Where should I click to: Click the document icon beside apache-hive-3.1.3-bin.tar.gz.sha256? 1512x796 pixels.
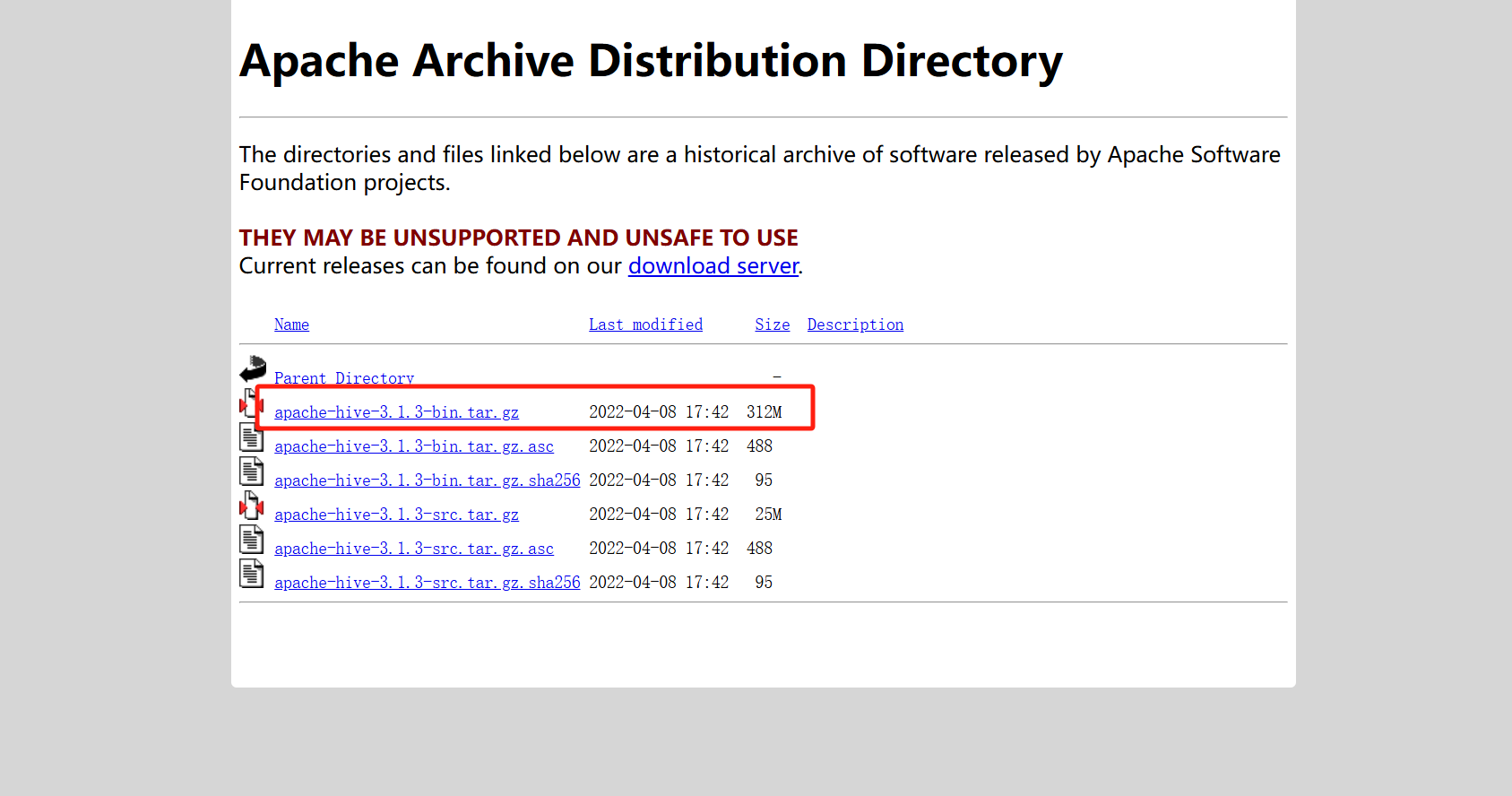point(252,471)
